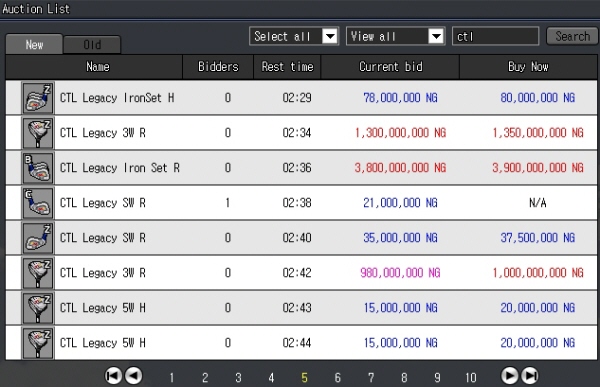The height and width of the screenshot is (387, 600).
Task: Click the search field containing ctl
Action: click(496, 36)
